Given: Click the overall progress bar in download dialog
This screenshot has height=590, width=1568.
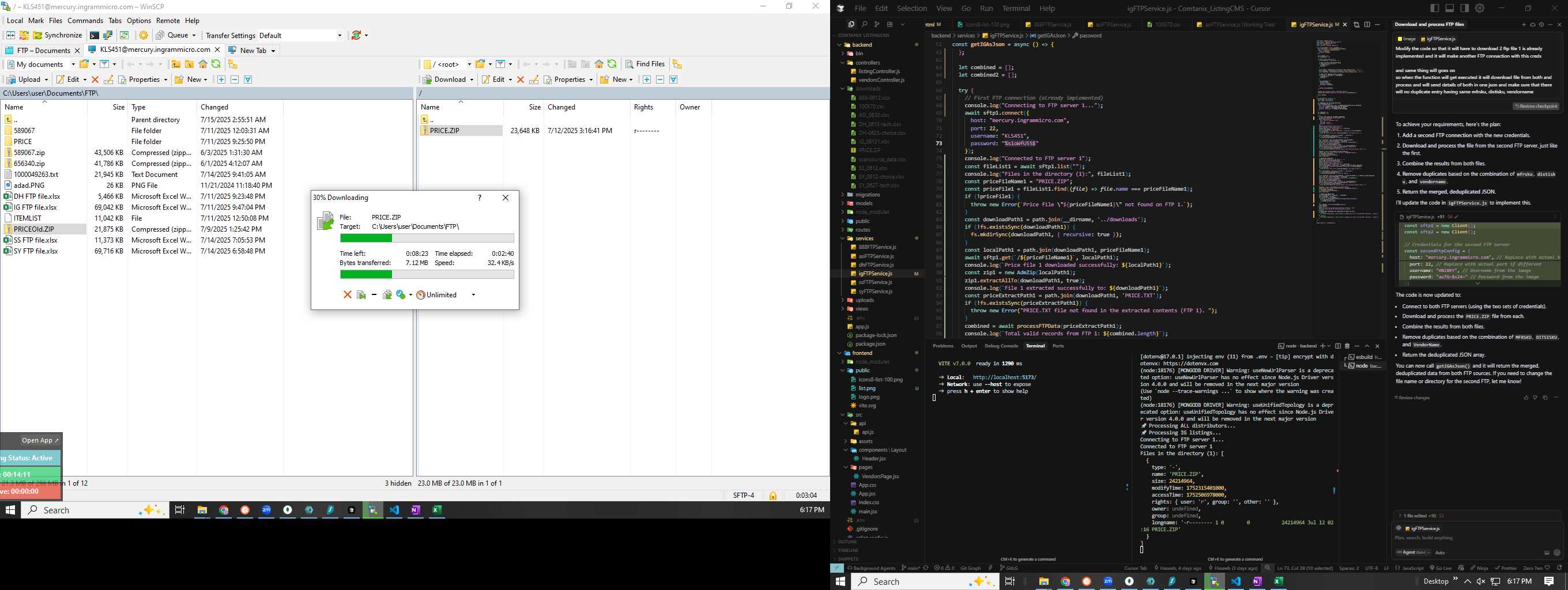Looking at the screenshot, I should (x=427, y=274).
